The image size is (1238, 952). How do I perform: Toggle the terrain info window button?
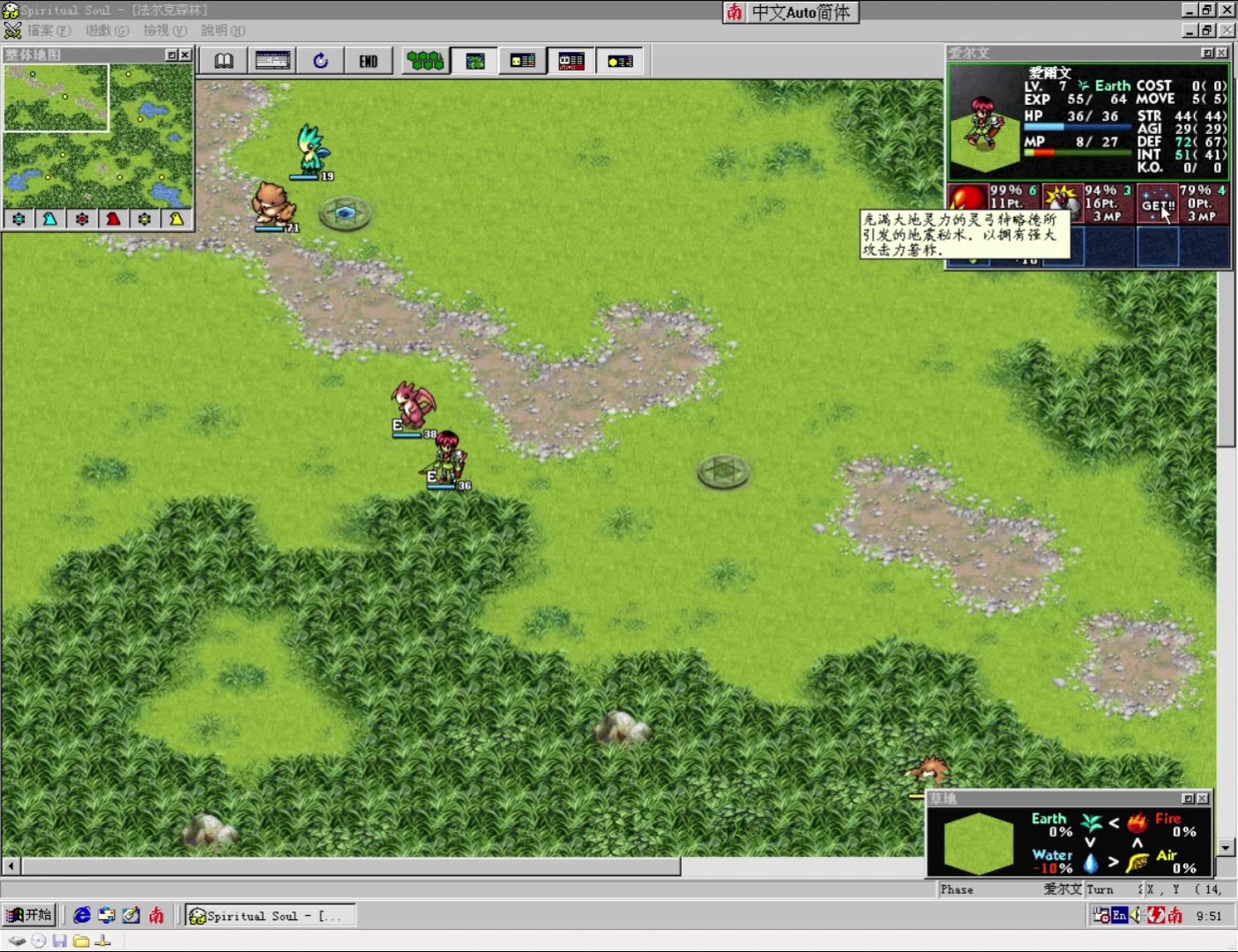pyautogui.click(x=523, y=61)
